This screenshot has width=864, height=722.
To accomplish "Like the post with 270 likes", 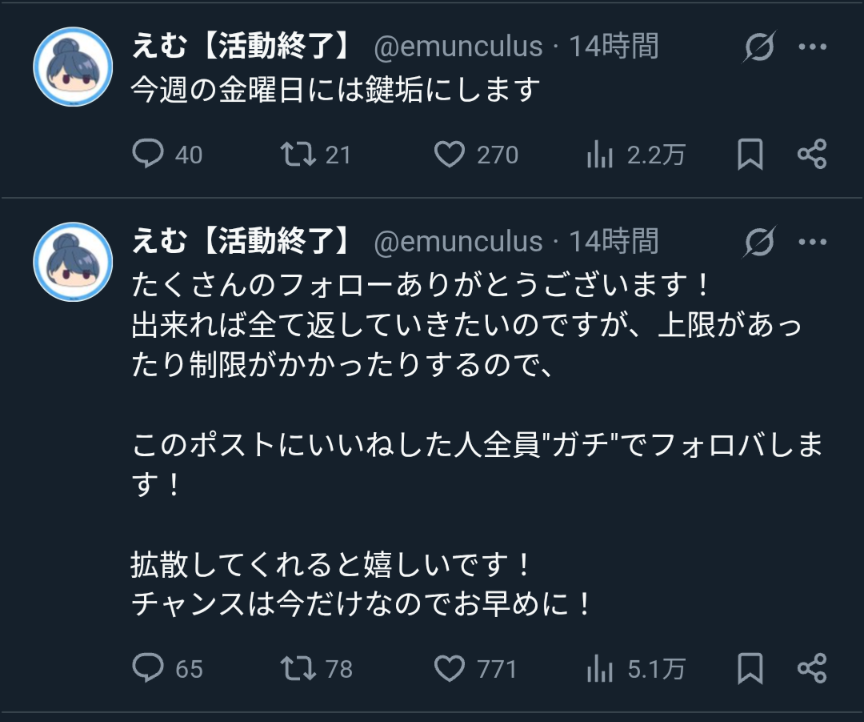I will (x=451, y=154).
